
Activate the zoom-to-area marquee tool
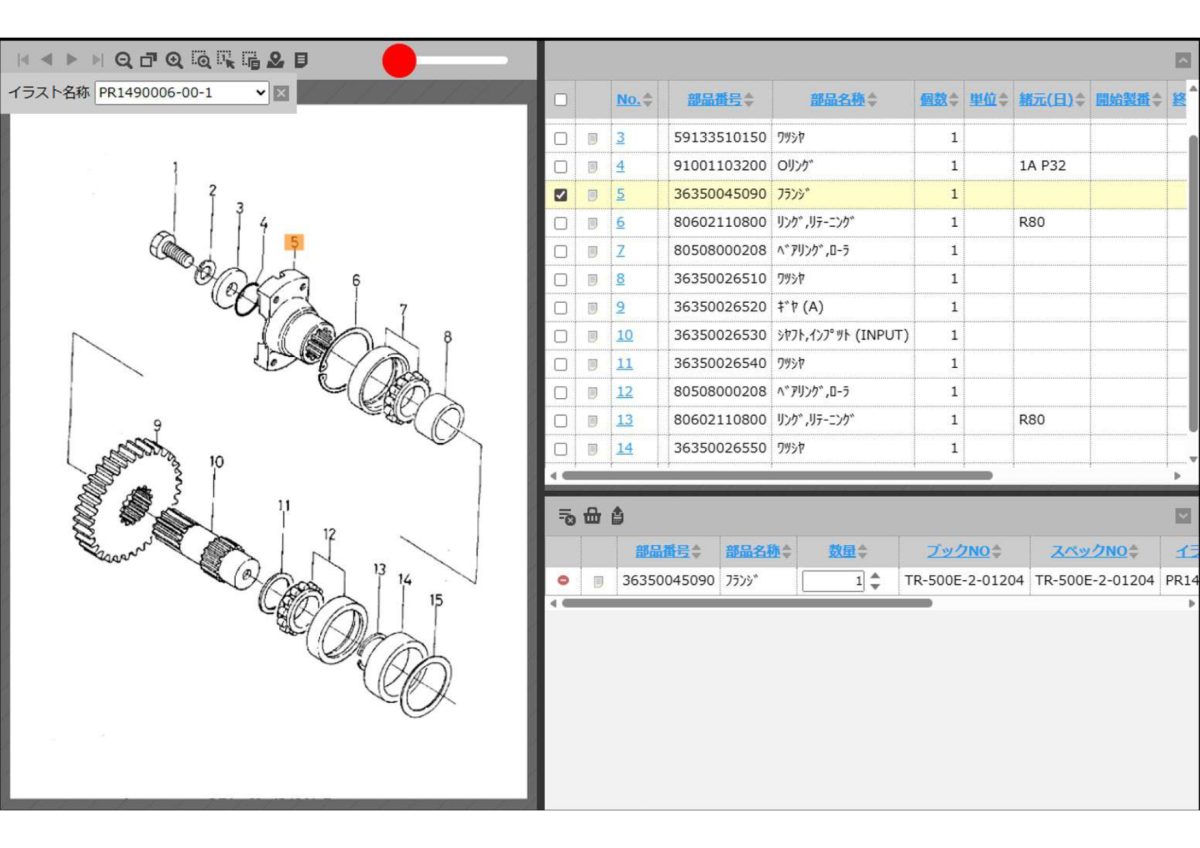[200, 60]
